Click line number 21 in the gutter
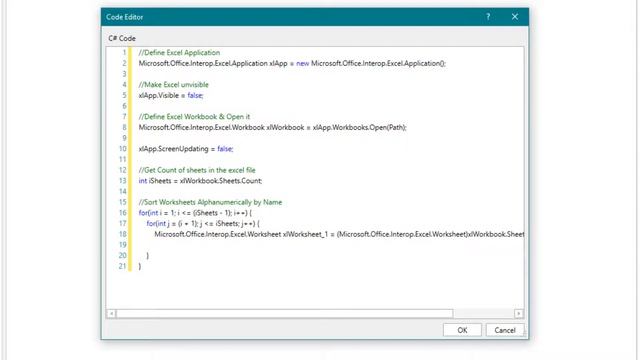Screen dimensions: 640x360 (122, 266)
